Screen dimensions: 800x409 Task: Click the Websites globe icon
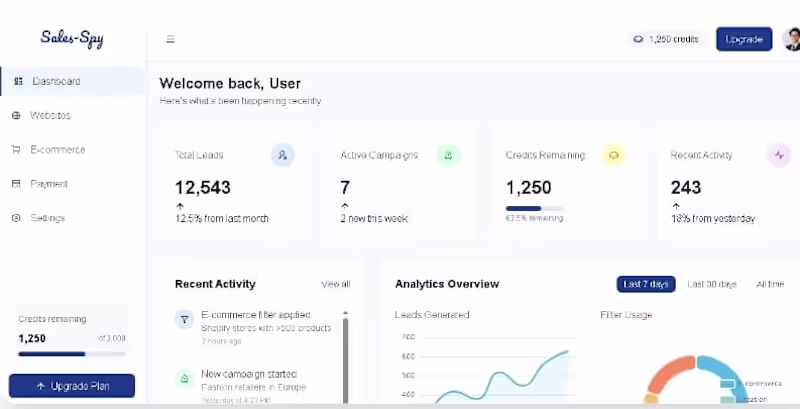pyautogui.click(x=16, y=115)
